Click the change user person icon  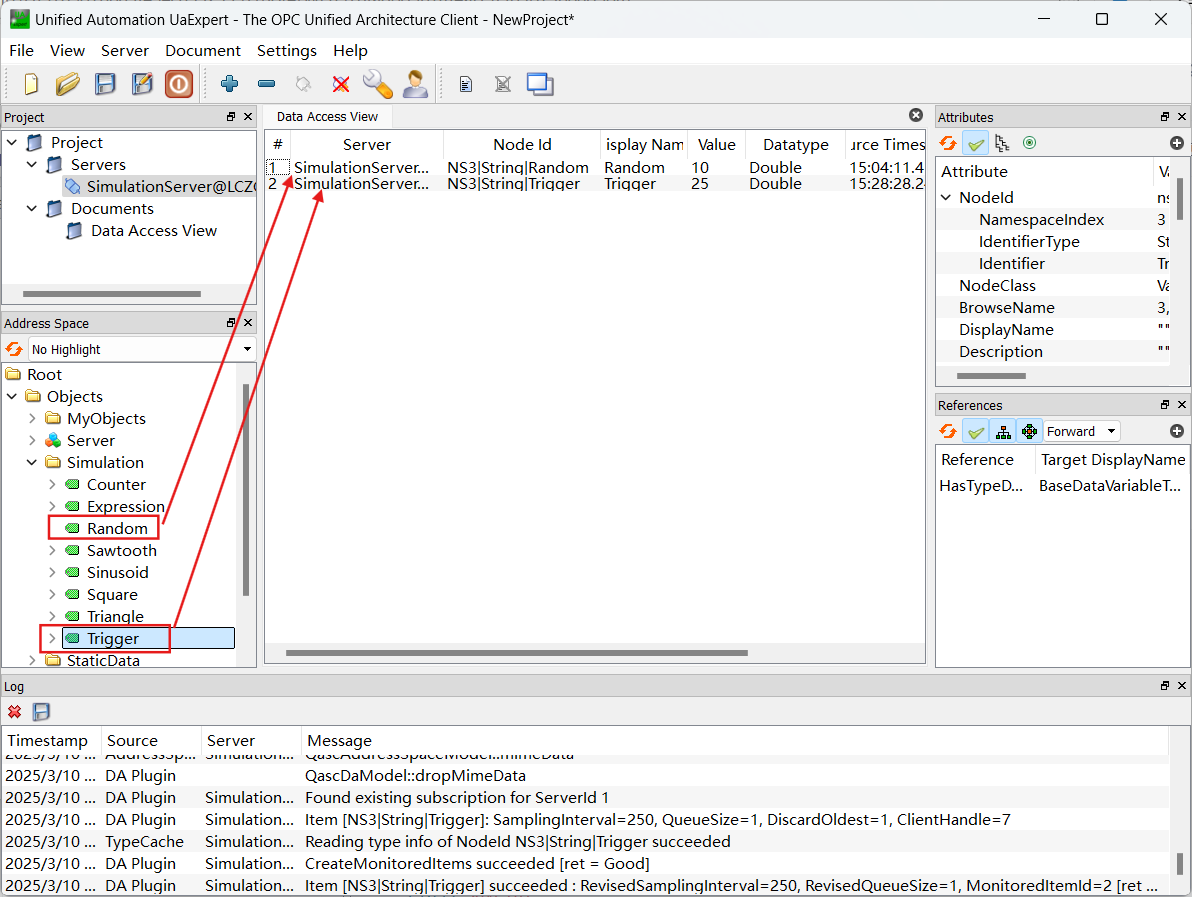tap(415, 84)
